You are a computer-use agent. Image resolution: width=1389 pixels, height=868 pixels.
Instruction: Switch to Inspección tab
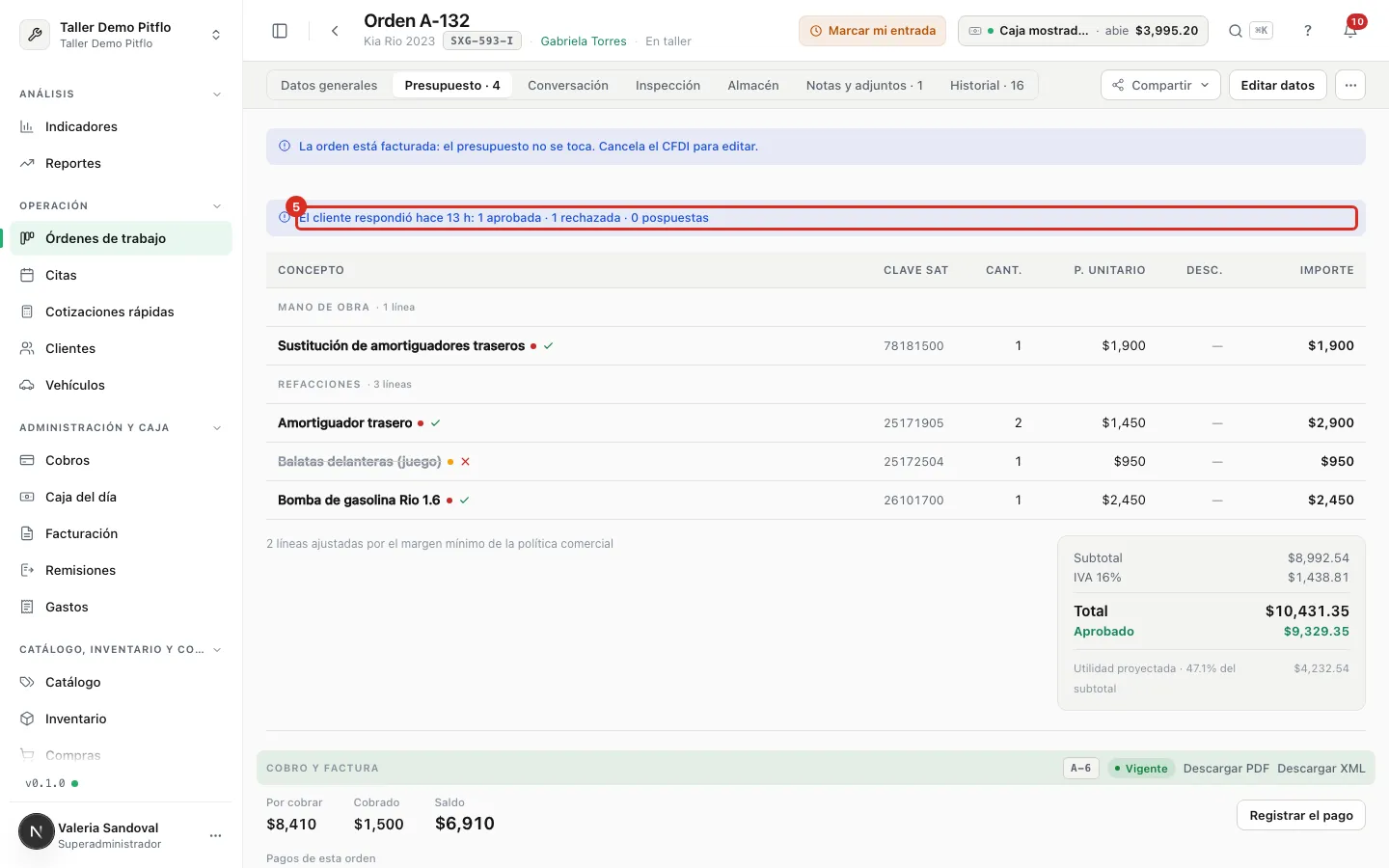667,85
